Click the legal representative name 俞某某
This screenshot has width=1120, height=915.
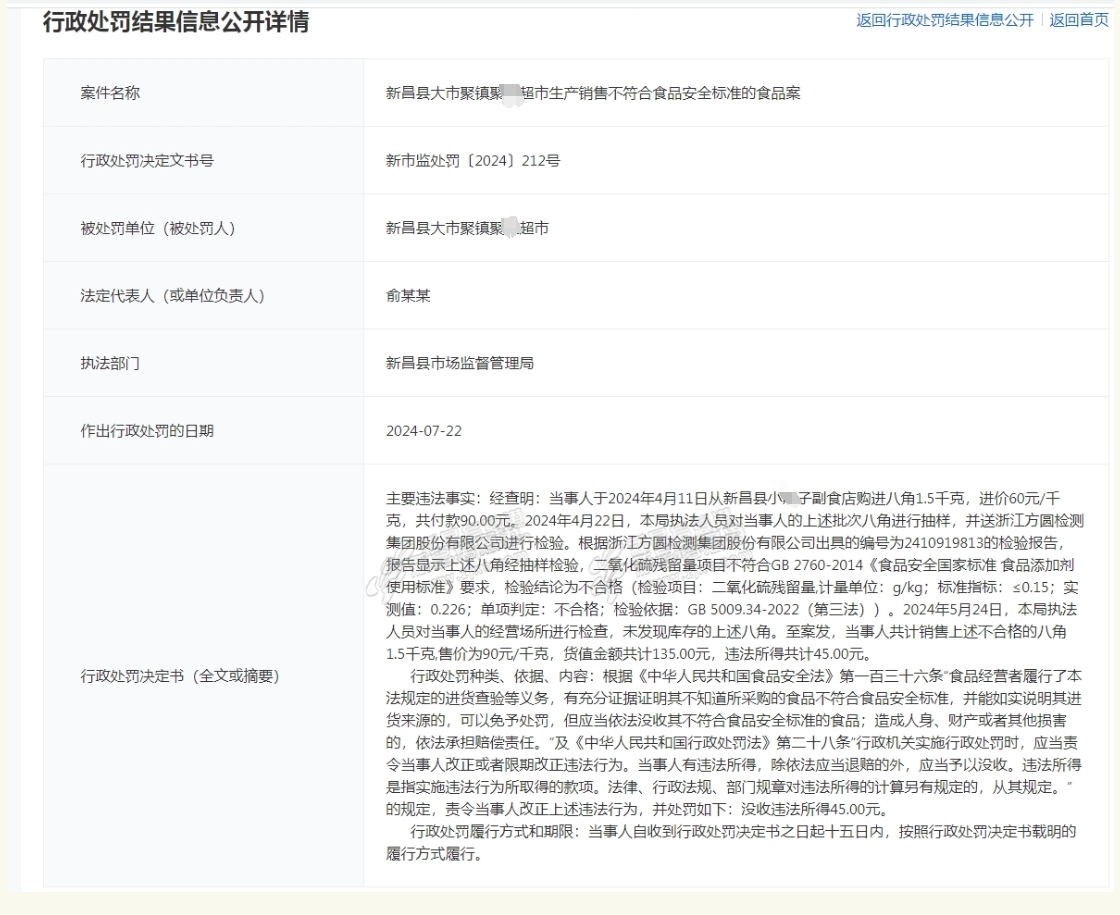click(408, 296)
